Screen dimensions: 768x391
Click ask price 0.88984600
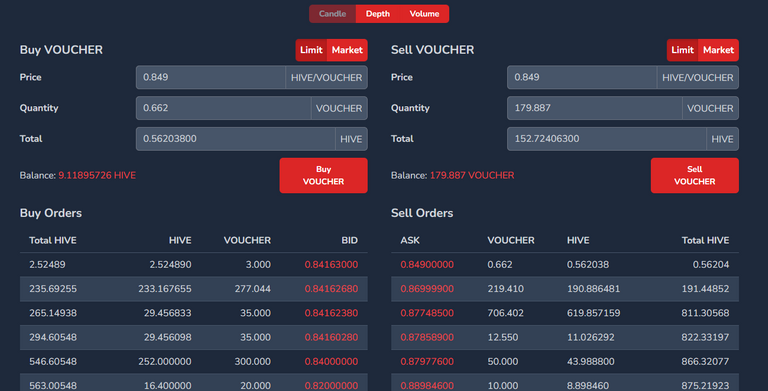[427, 386]
